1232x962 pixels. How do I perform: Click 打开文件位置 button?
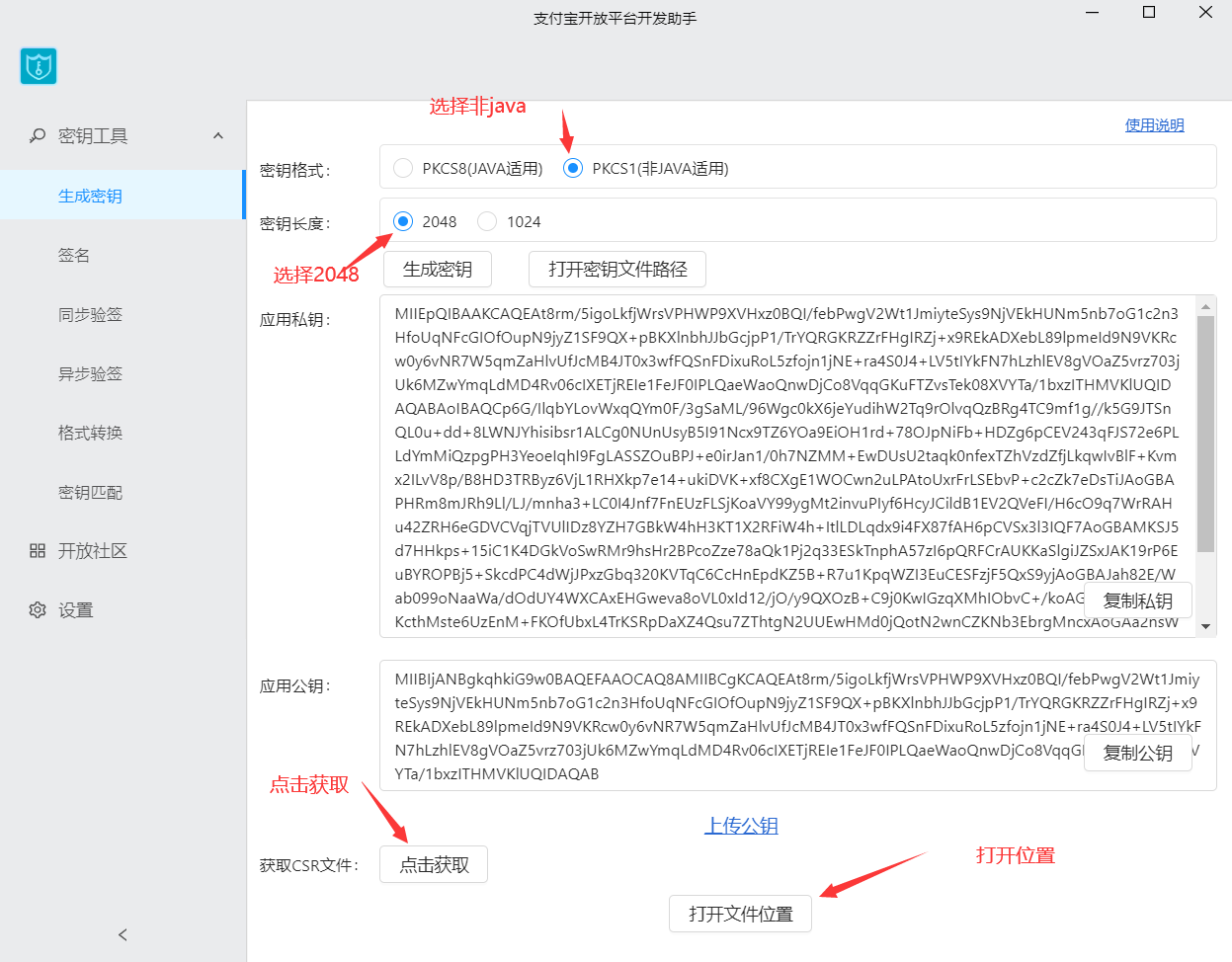pos(741,914)
